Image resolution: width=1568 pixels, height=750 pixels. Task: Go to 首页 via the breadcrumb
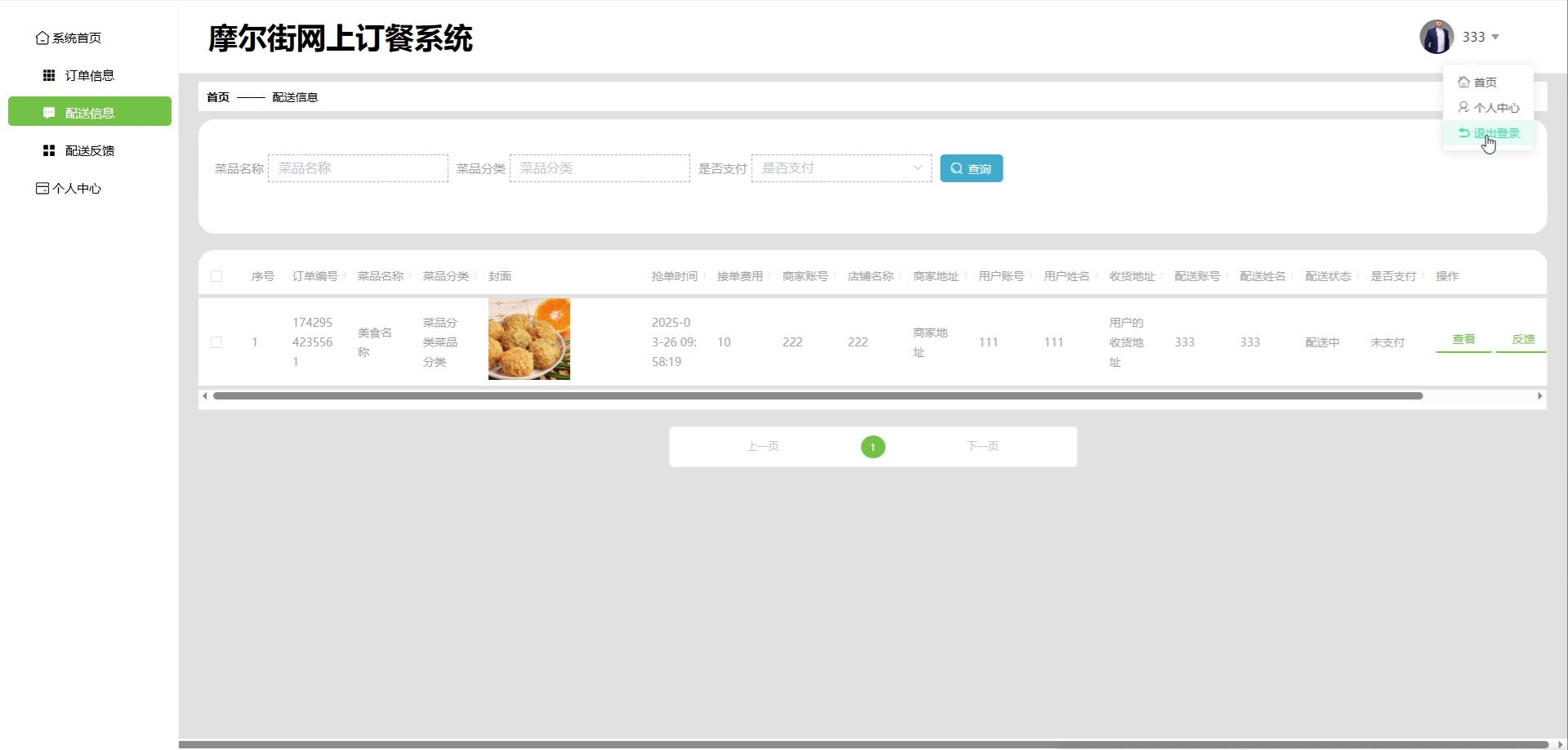(218, 97)
